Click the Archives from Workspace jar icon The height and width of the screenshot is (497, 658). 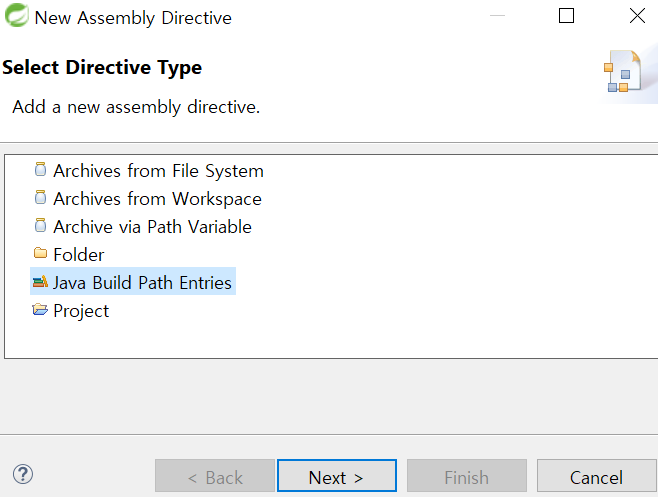[x=40, y=197]
